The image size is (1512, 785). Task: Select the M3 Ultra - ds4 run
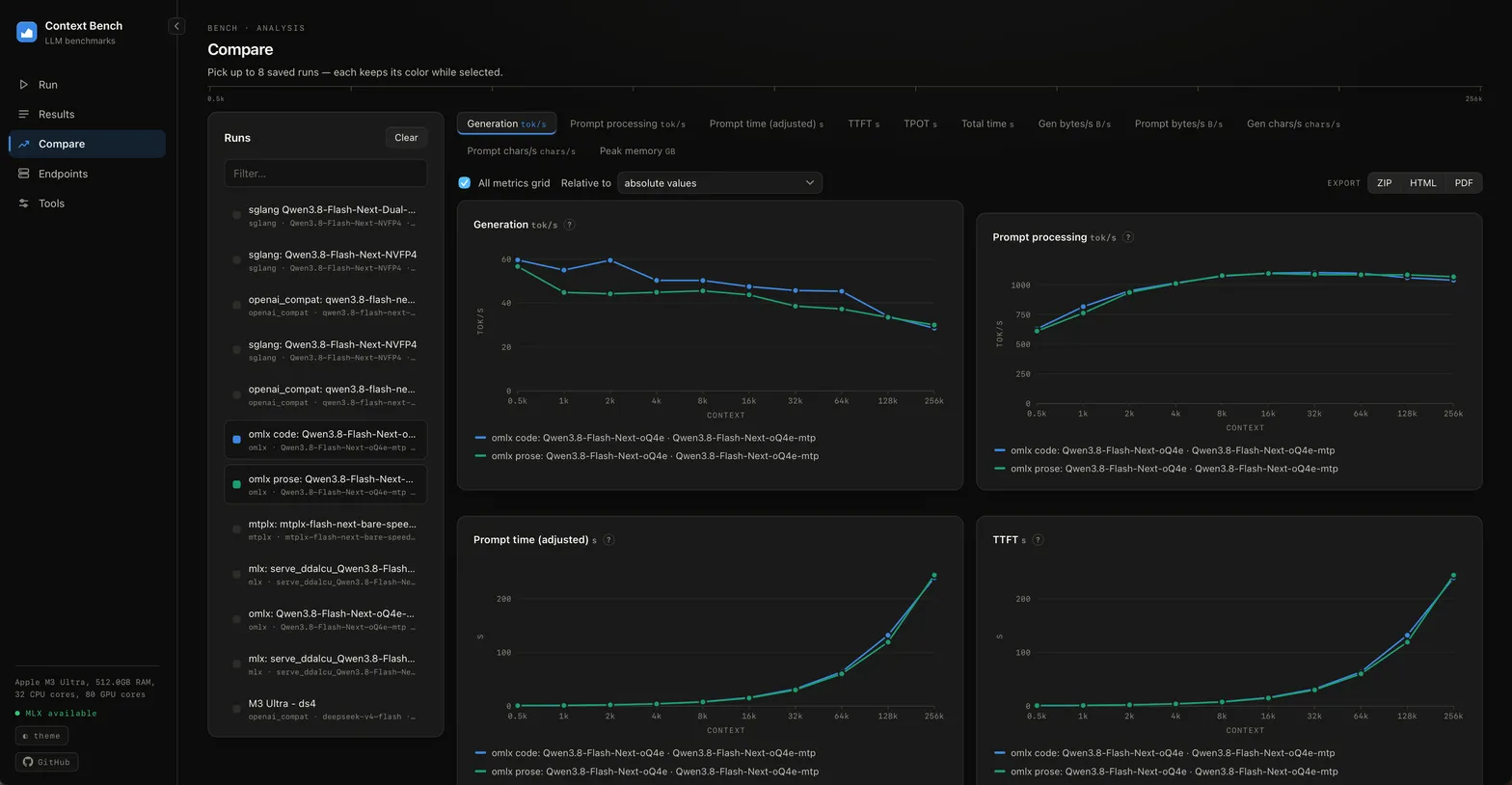[x=326, y=709]
